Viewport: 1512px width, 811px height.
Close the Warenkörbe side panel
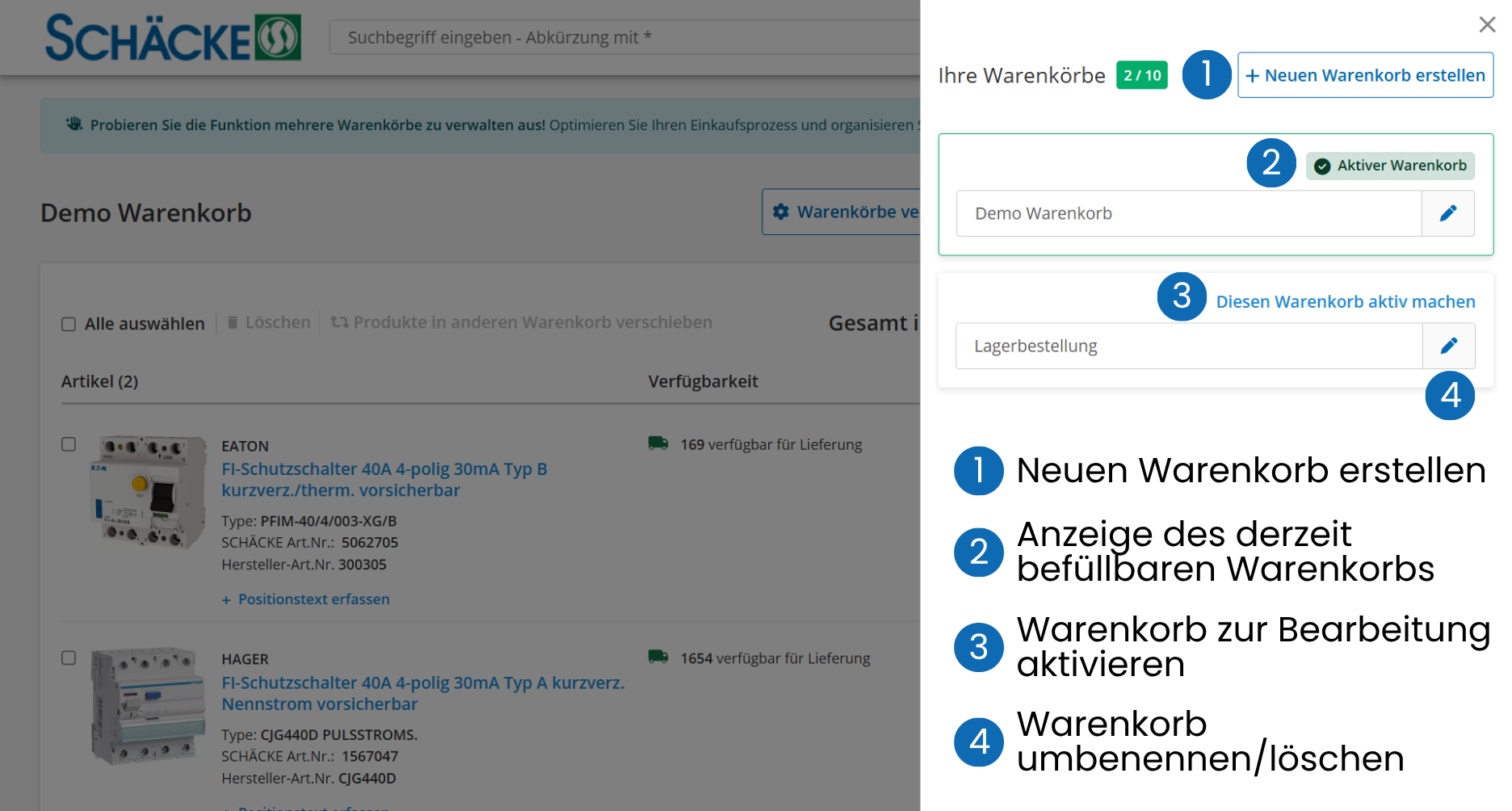[1487, 24]
